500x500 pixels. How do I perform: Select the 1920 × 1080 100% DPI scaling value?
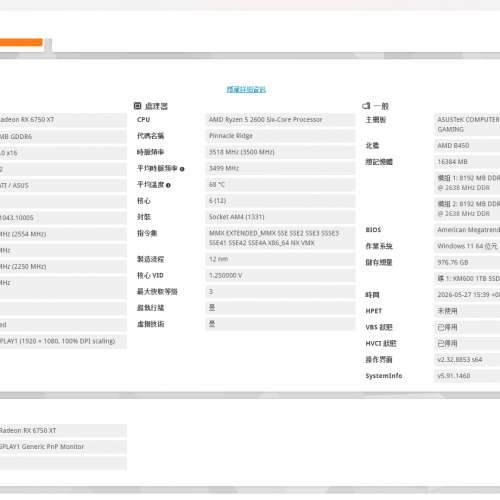point(63,341)
